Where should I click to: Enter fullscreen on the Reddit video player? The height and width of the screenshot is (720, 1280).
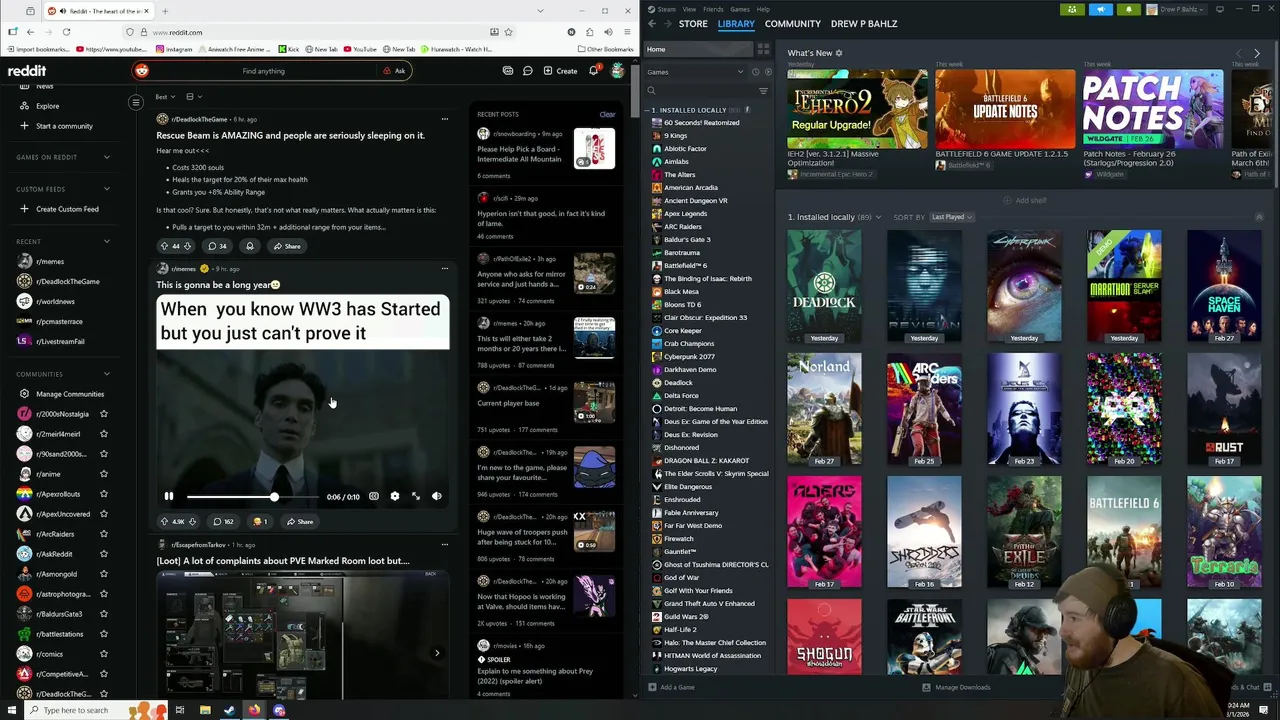click(416, 496)
